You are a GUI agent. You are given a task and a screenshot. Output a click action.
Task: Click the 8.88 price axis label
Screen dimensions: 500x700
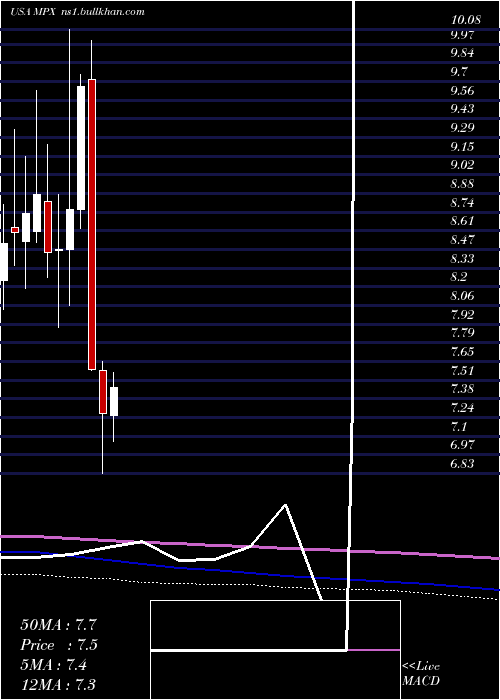pyautogui.click(x=462, y=184)
